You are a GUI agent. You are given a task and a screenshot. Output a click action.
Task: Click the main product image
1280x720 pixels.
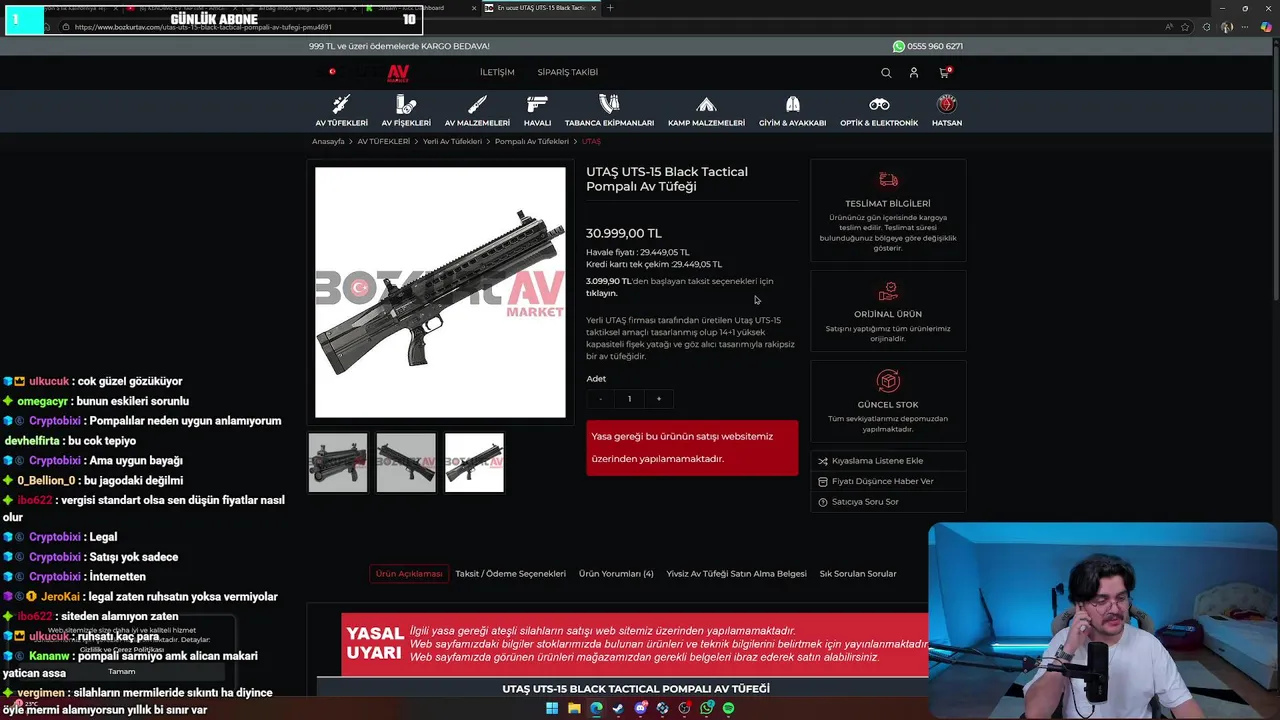point(440,292)
